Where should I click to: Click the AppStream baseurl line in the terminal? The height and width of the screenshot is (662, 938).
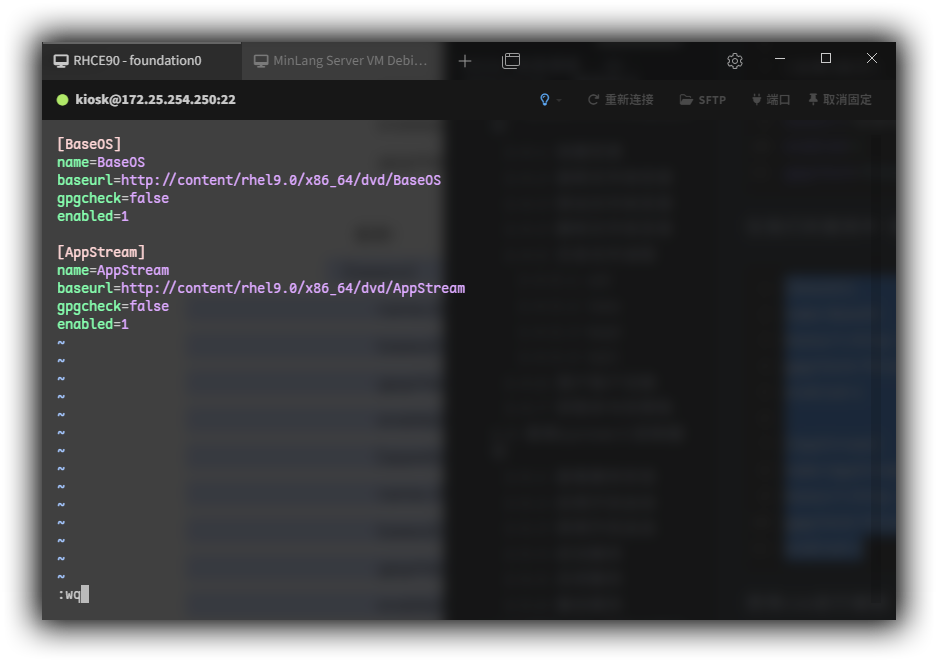point(260,288)
